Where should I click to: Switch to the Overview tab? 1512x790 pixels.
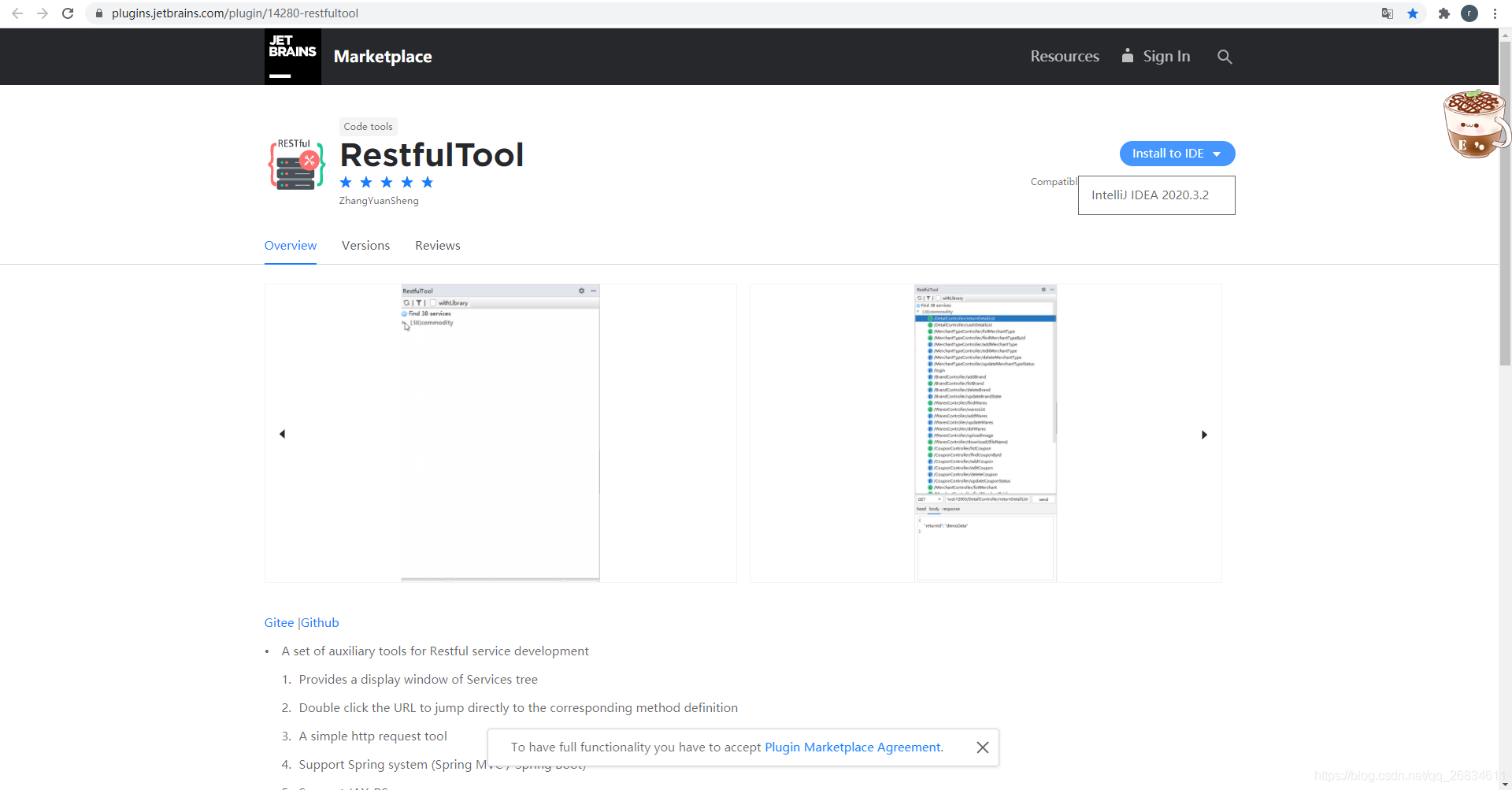(291, 246)
